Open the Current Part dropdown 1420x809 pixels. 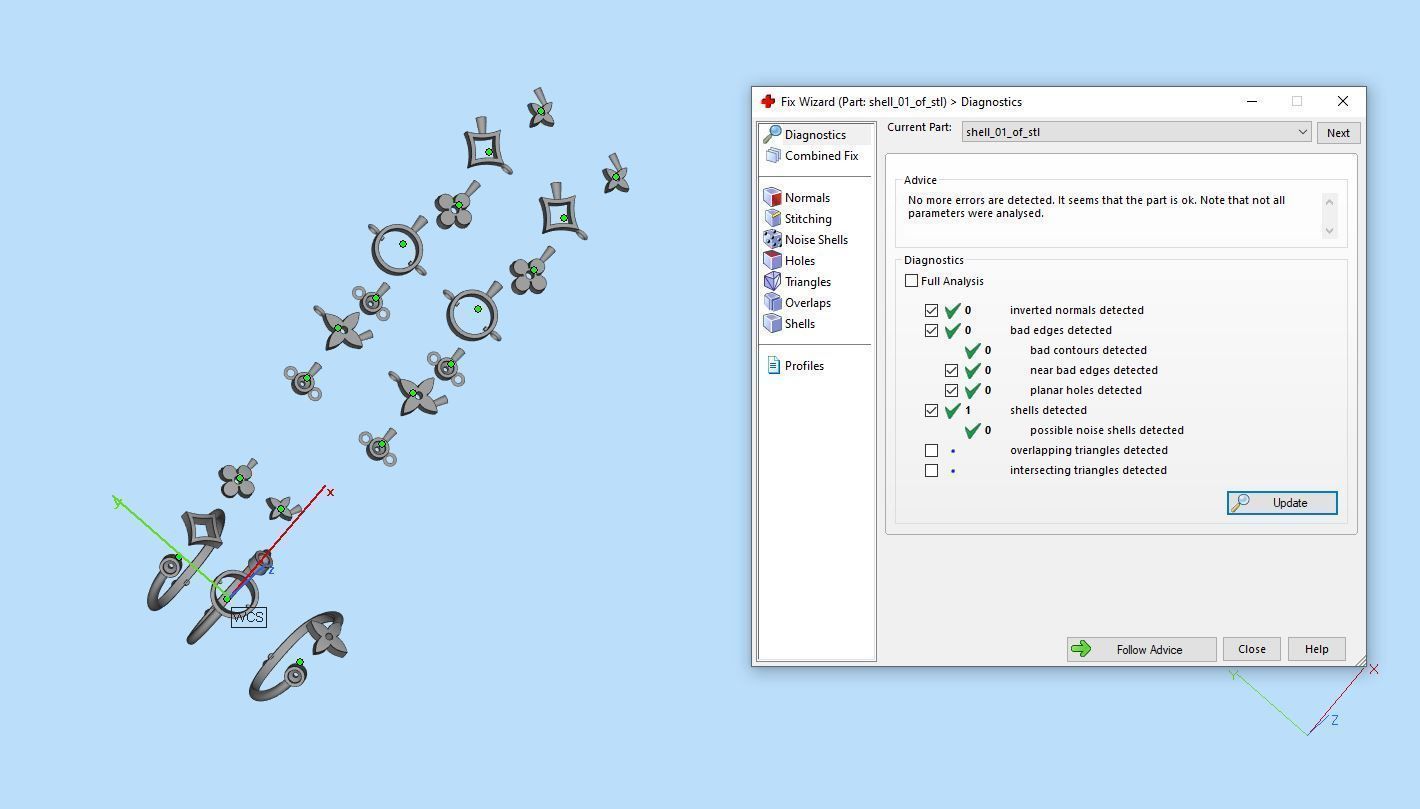point(1136,132)
